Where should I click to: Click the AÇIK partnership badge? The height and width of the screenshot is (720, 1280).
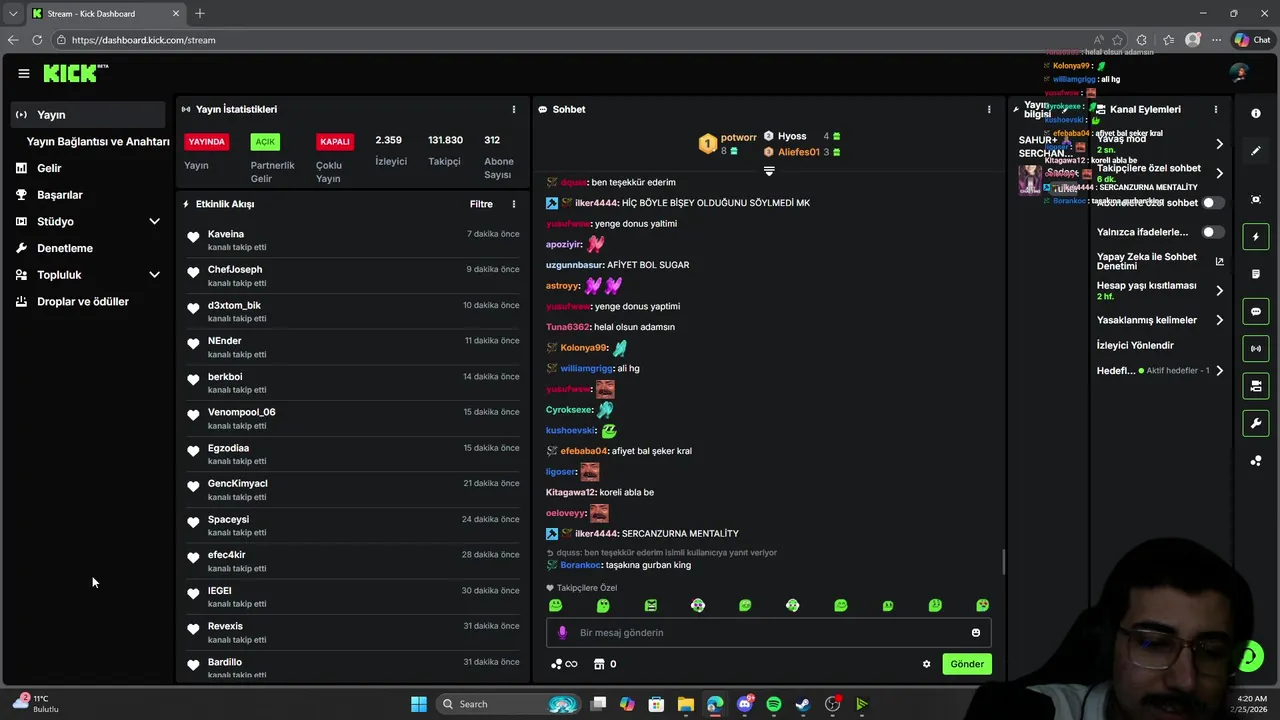coord(264,142)
